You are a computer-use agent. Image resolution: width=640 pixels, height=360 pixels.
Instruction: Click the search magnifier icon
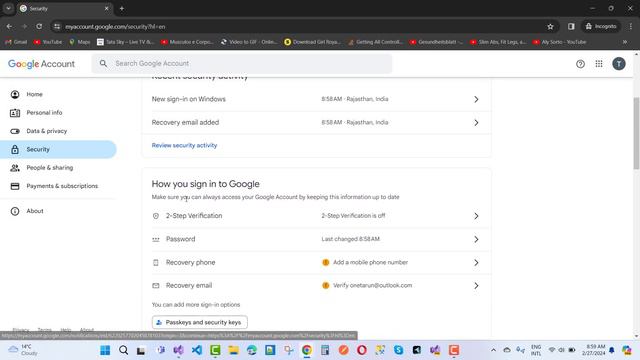(103, 64)
